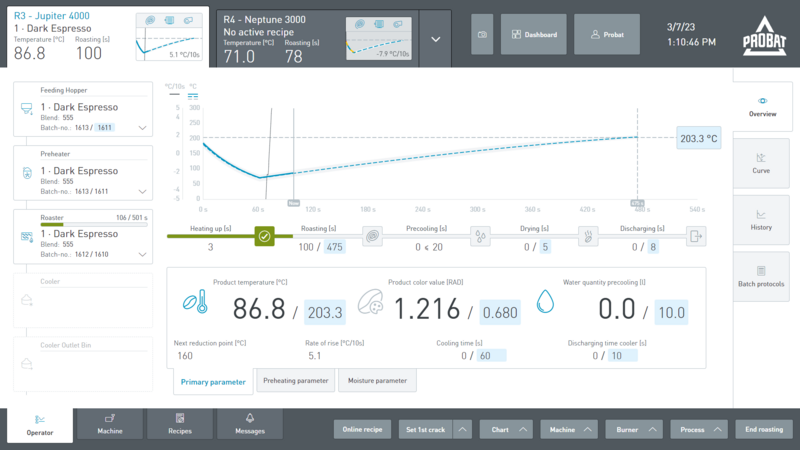Switch to the Moisture parameter tab
Screen dimensions: 800x450
pos(377,380)
